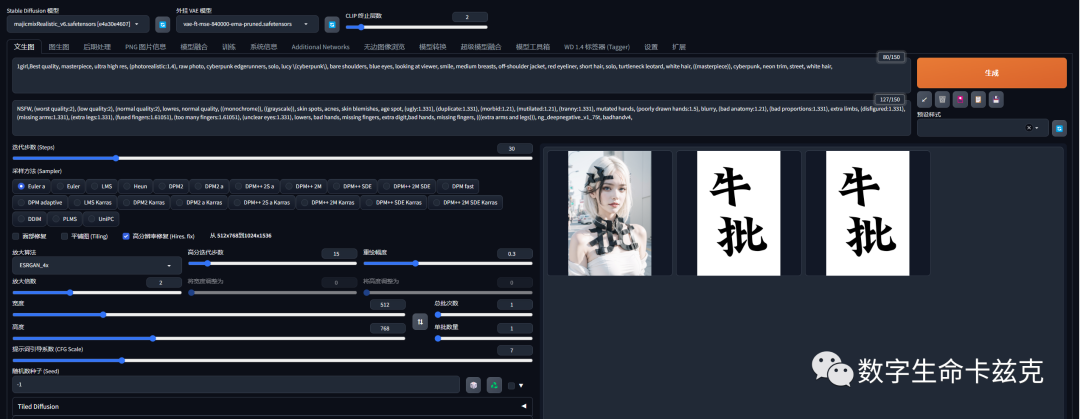This screenshot has height=419, width=1080.
Task: Switch to the 图生图 tab
Action: [x=59, y=47]
